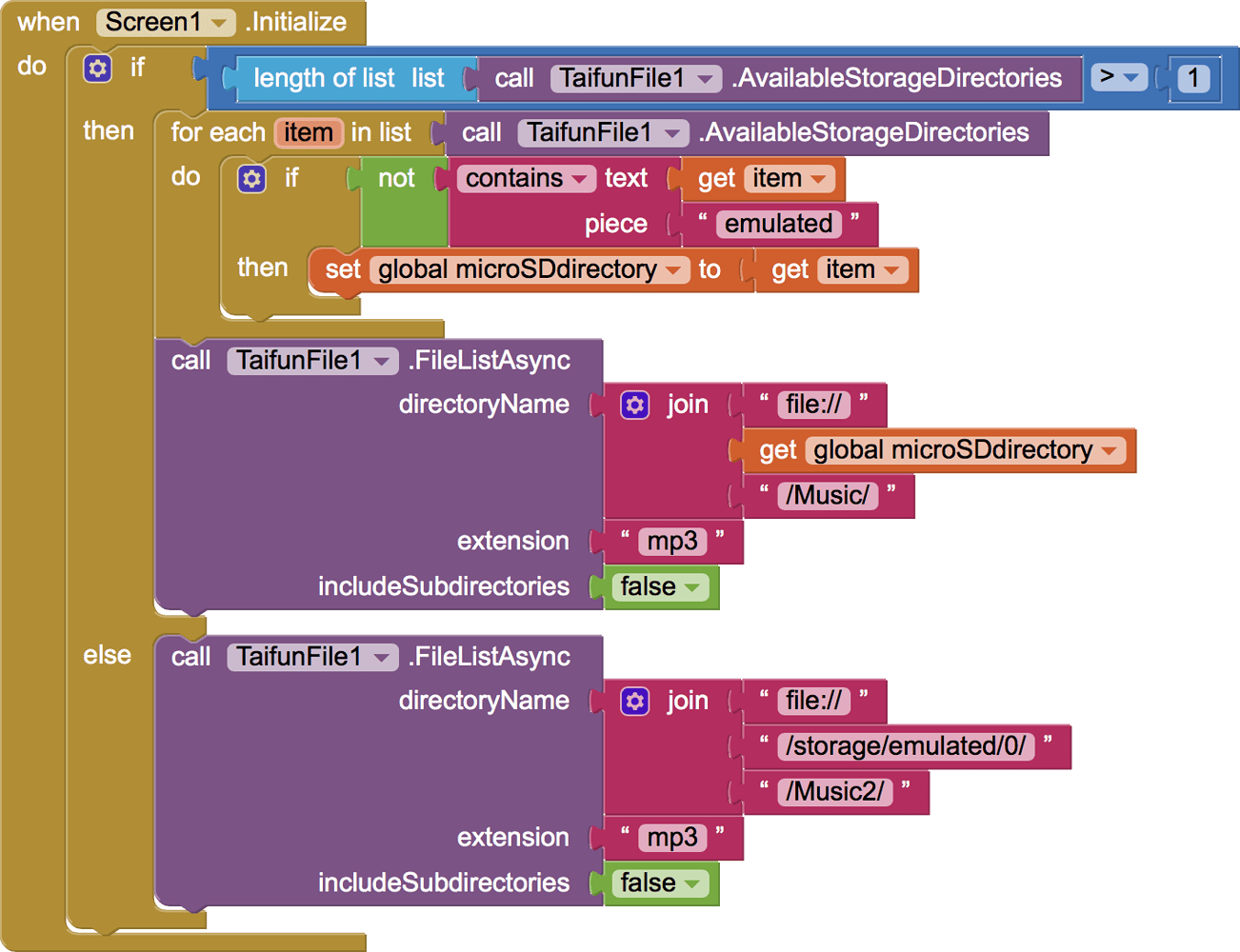Edit the file:// text above get global microSDdirectory
This screenshot has width=1240, height=952.
[x=814, y=405]
